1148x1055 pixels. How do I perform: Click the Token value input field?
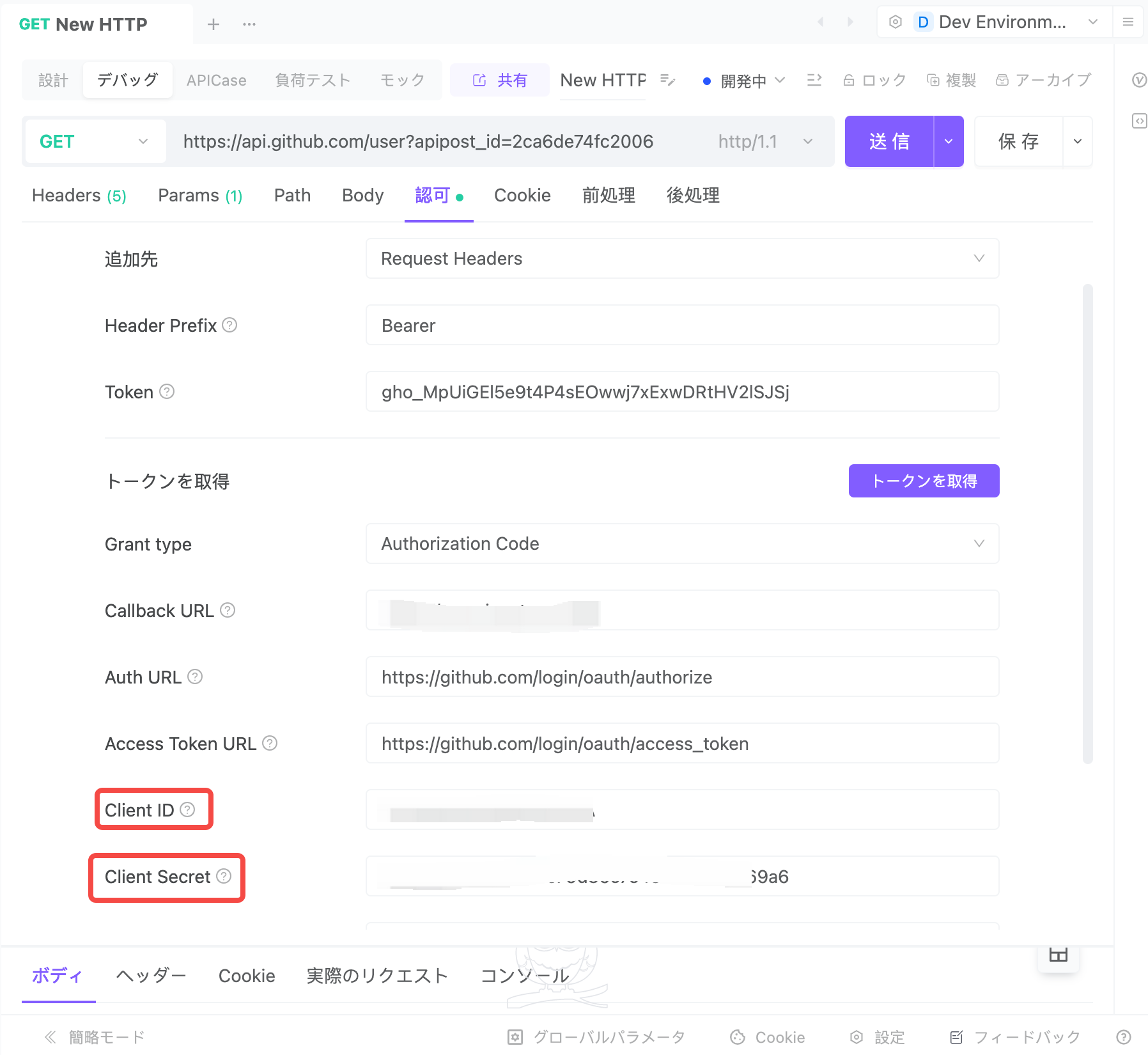[682, 391]
